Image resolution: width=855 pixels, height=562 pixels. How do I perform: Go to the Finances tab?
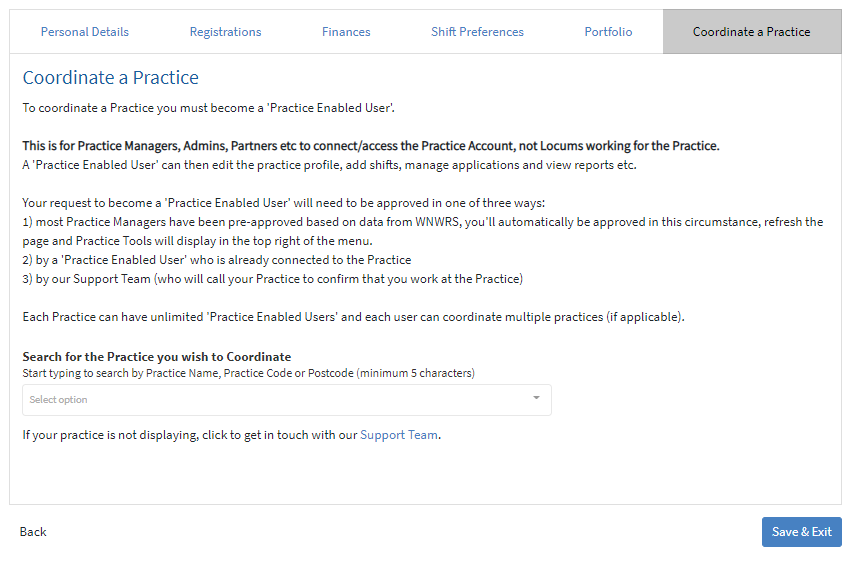(346, 32)
